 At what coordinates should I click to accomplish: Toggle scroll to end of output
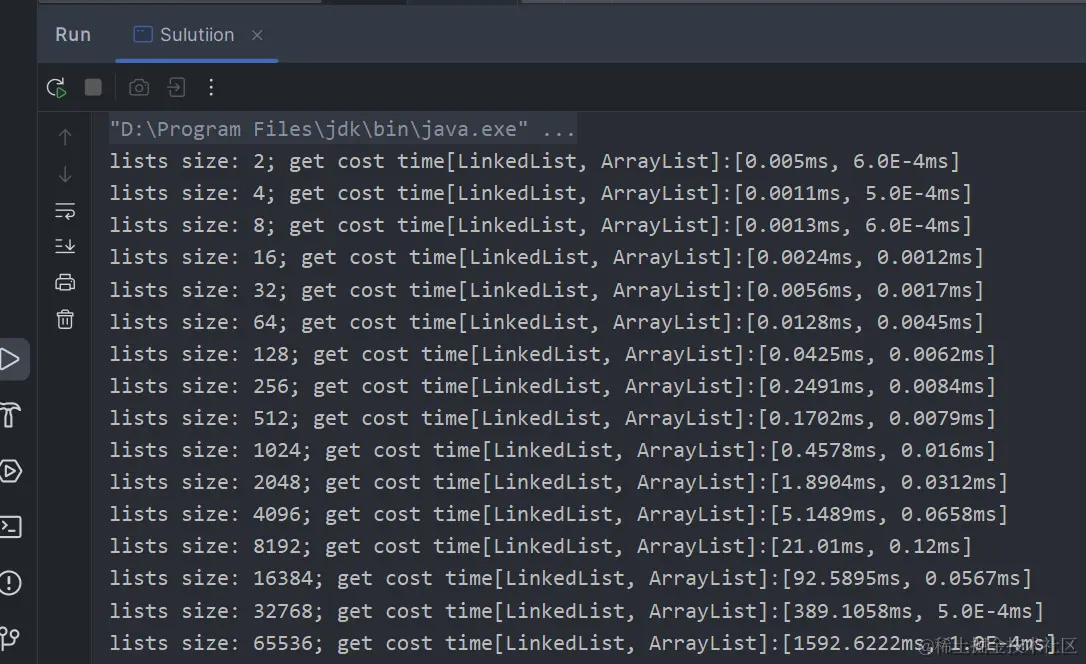click(65, 246)
